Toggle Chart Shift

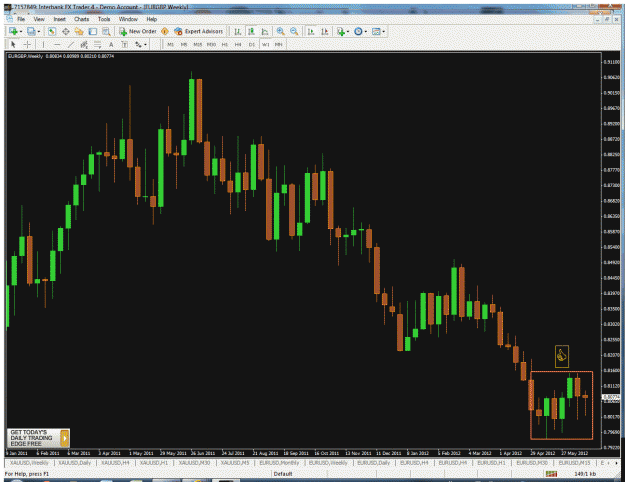pos(324,31)
